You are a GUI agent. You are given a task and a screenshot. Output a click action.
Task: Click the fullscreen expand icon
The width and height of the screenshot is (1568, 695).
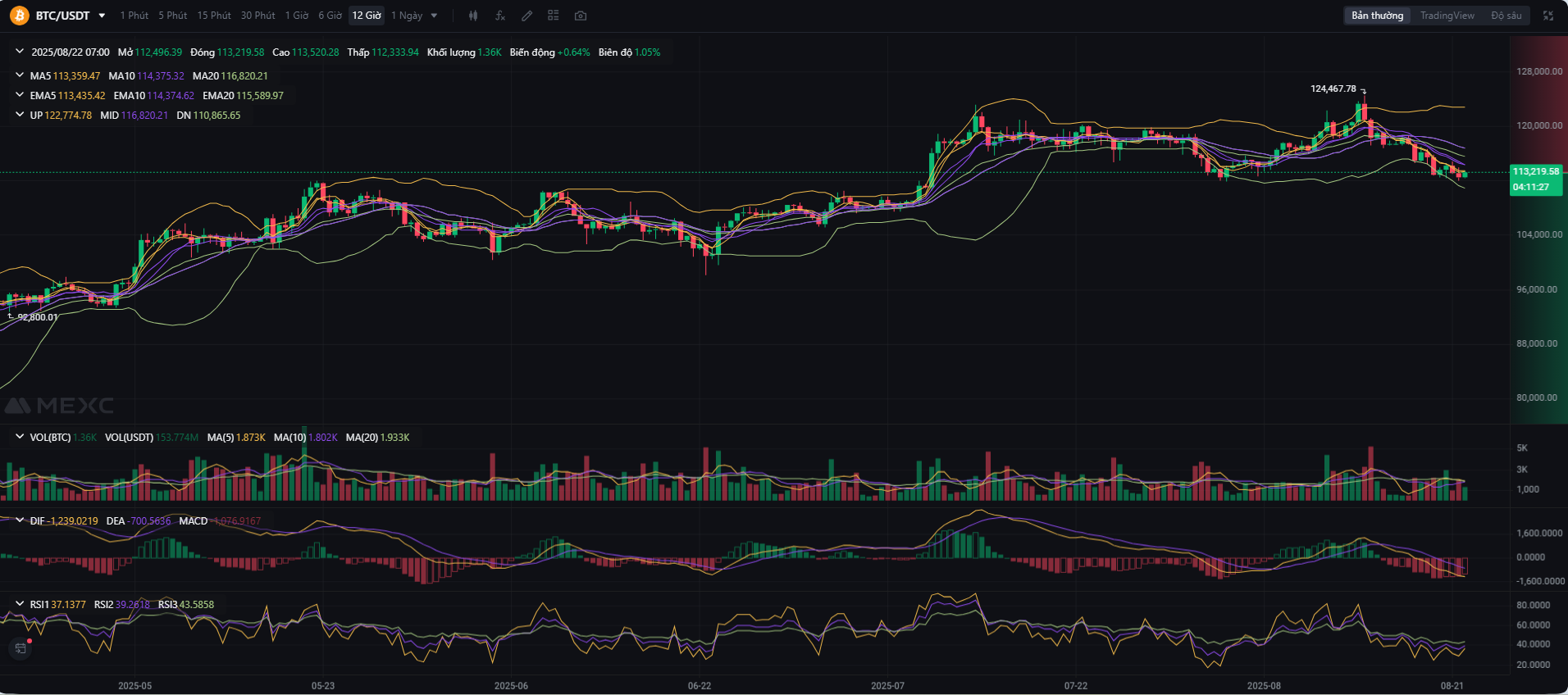pyautogui.click(x=1548, y=16)
